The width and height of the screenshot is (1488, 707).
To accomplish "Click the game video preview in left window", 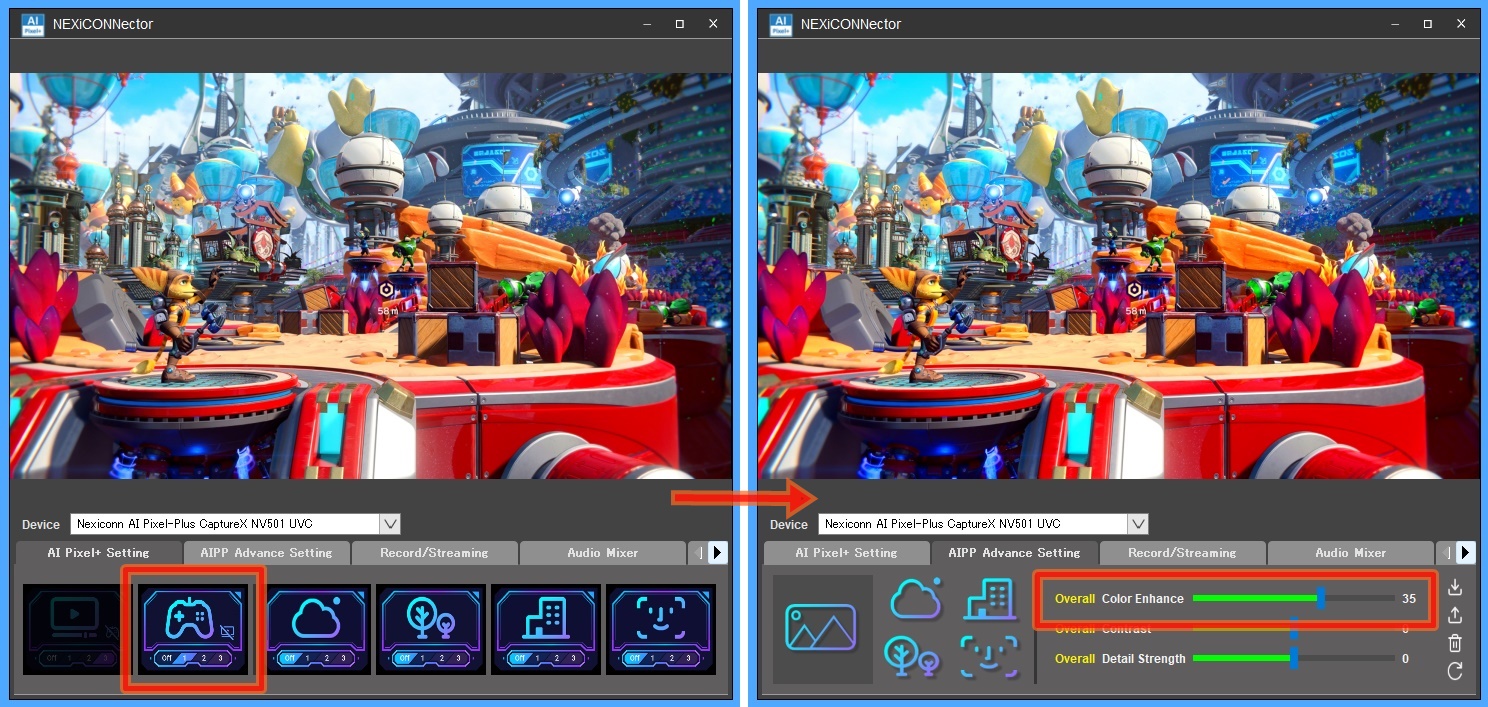I will click(371, 276).
